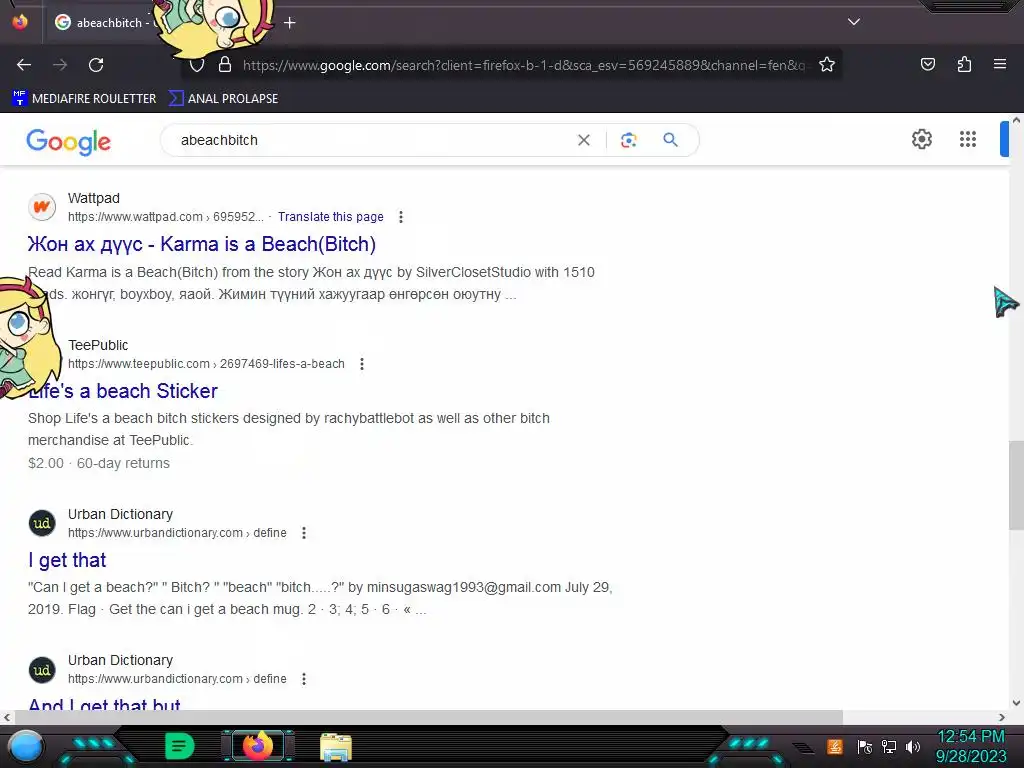The height and width of the screenshot is (768, 1024).
Task: Open the second bookmark in bookmarks toolbar
Action: click(x=223, y=99)
